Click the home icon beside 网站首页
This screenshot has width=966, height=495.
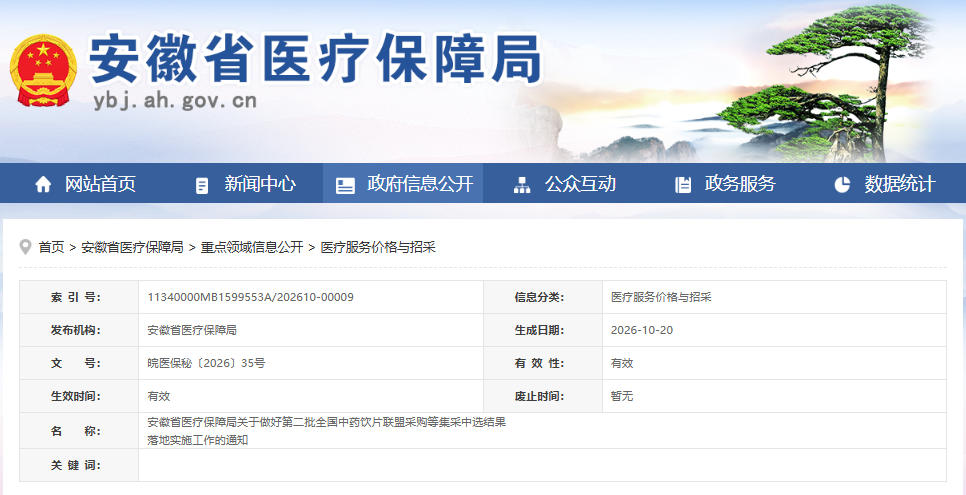[43, 184]
